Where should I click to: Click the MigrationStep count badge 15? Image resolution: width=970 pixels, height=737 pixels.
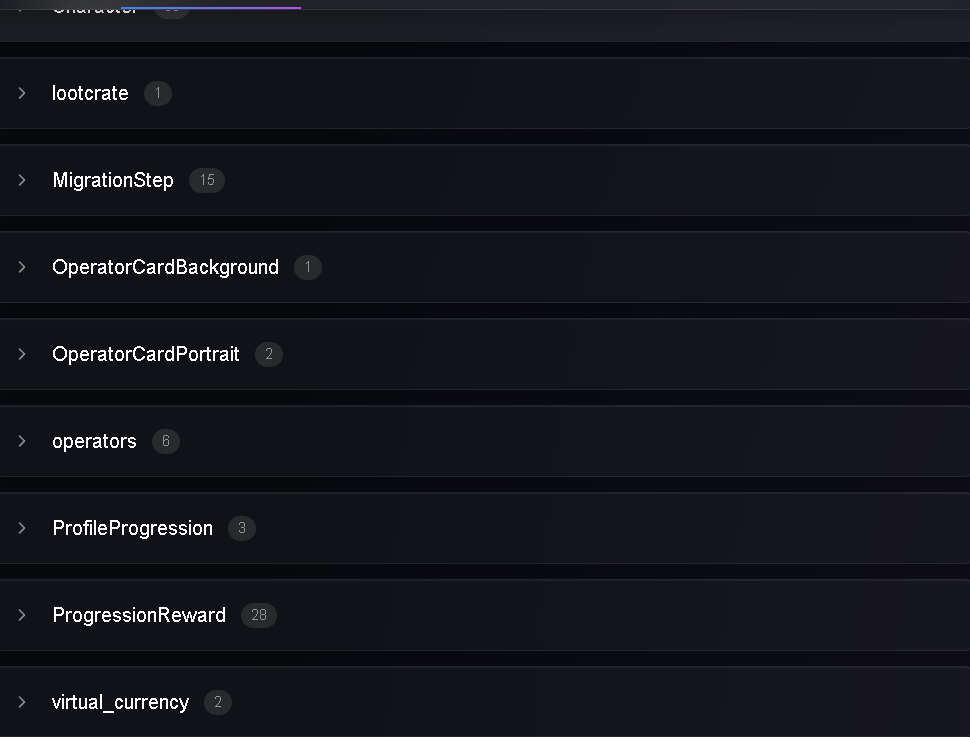point(207,180)
